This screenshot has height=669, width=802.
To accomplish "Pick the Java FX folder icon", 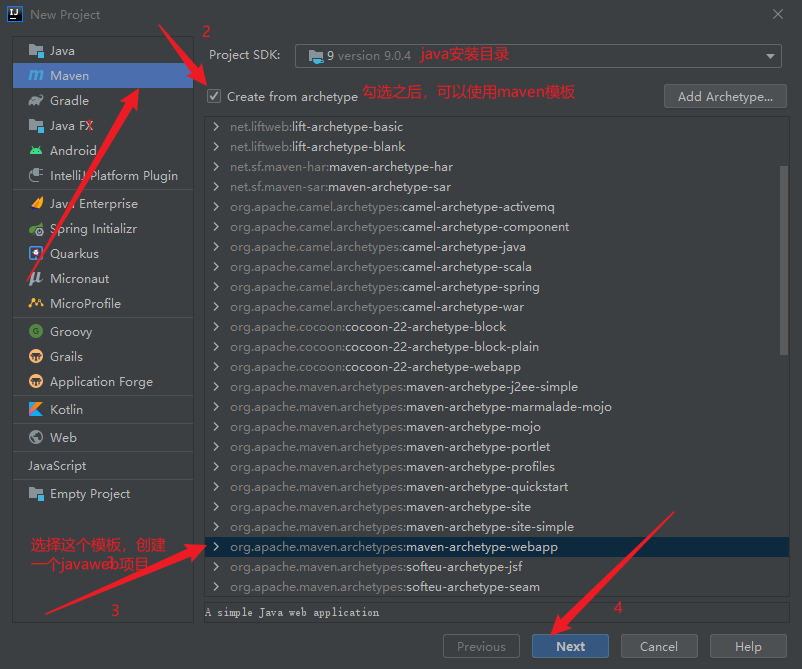I will [x=36, y=125].
